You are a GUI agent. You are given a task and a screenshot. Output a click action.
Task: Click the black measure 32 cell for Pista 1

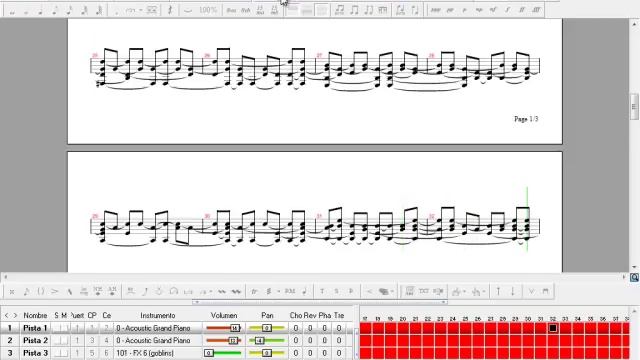coord(553,328)
